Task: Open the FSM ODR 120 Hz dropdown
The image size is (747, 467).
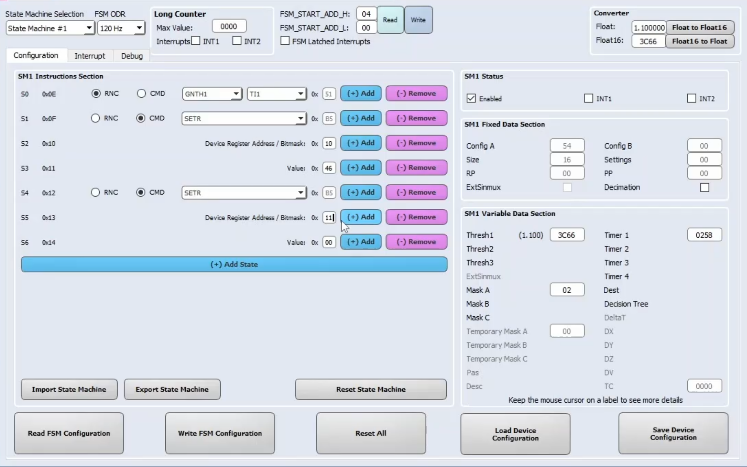Action: click(121, 29)
